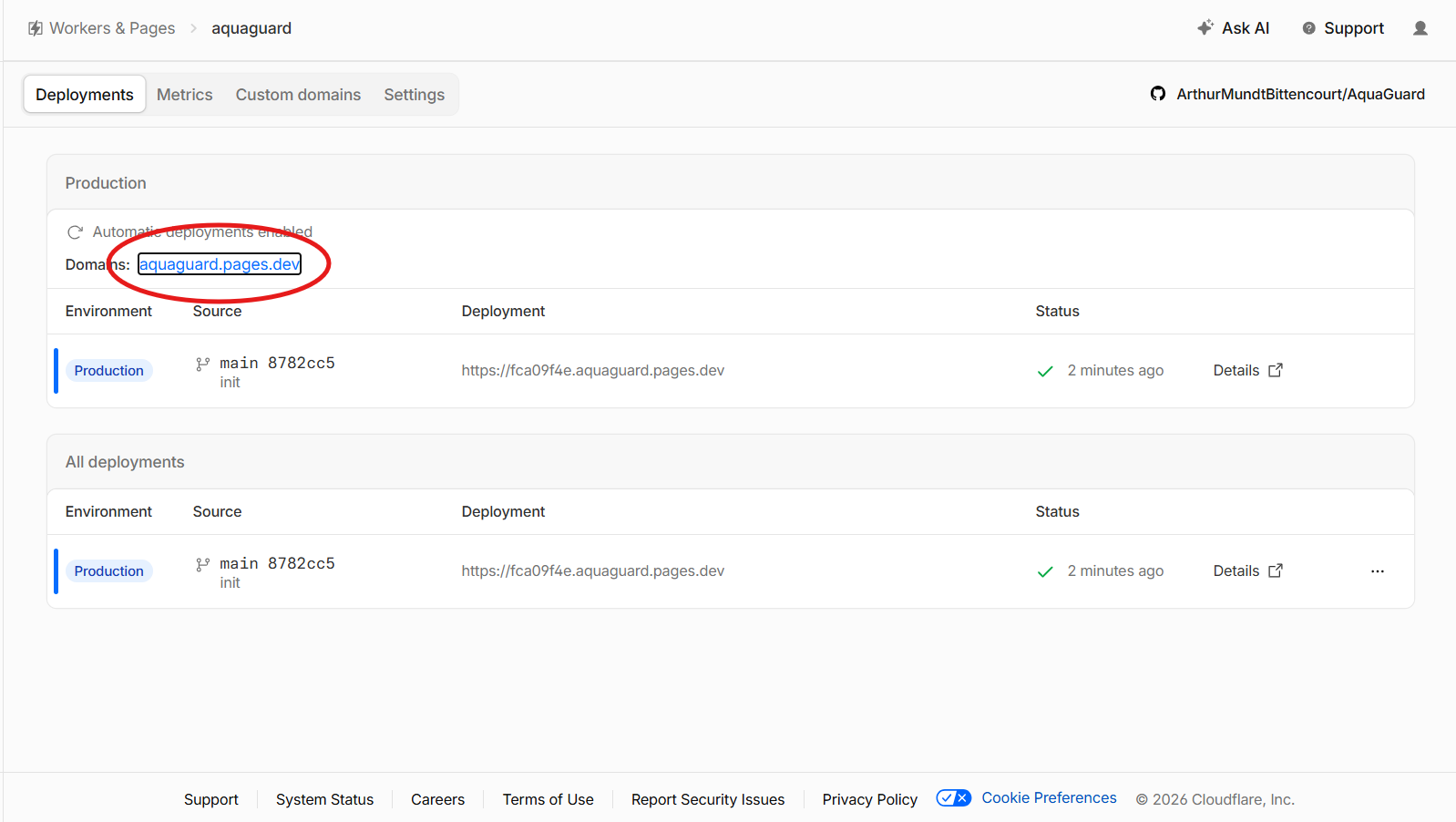The height and width of the screenshot is (822, 1456).
Task: Click the "© 2026 Cloudflare, Inc." copyright text
Action: tap(1215, 799)
